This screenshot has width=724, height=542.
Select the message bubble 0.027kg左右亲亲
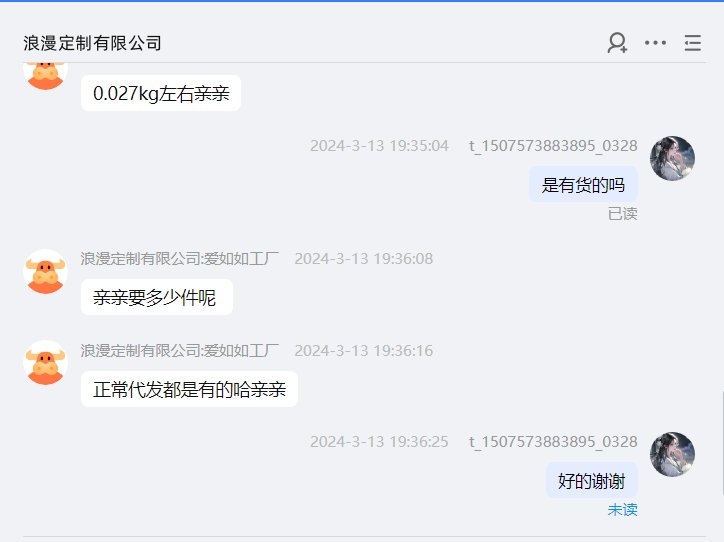click(161, 93)
